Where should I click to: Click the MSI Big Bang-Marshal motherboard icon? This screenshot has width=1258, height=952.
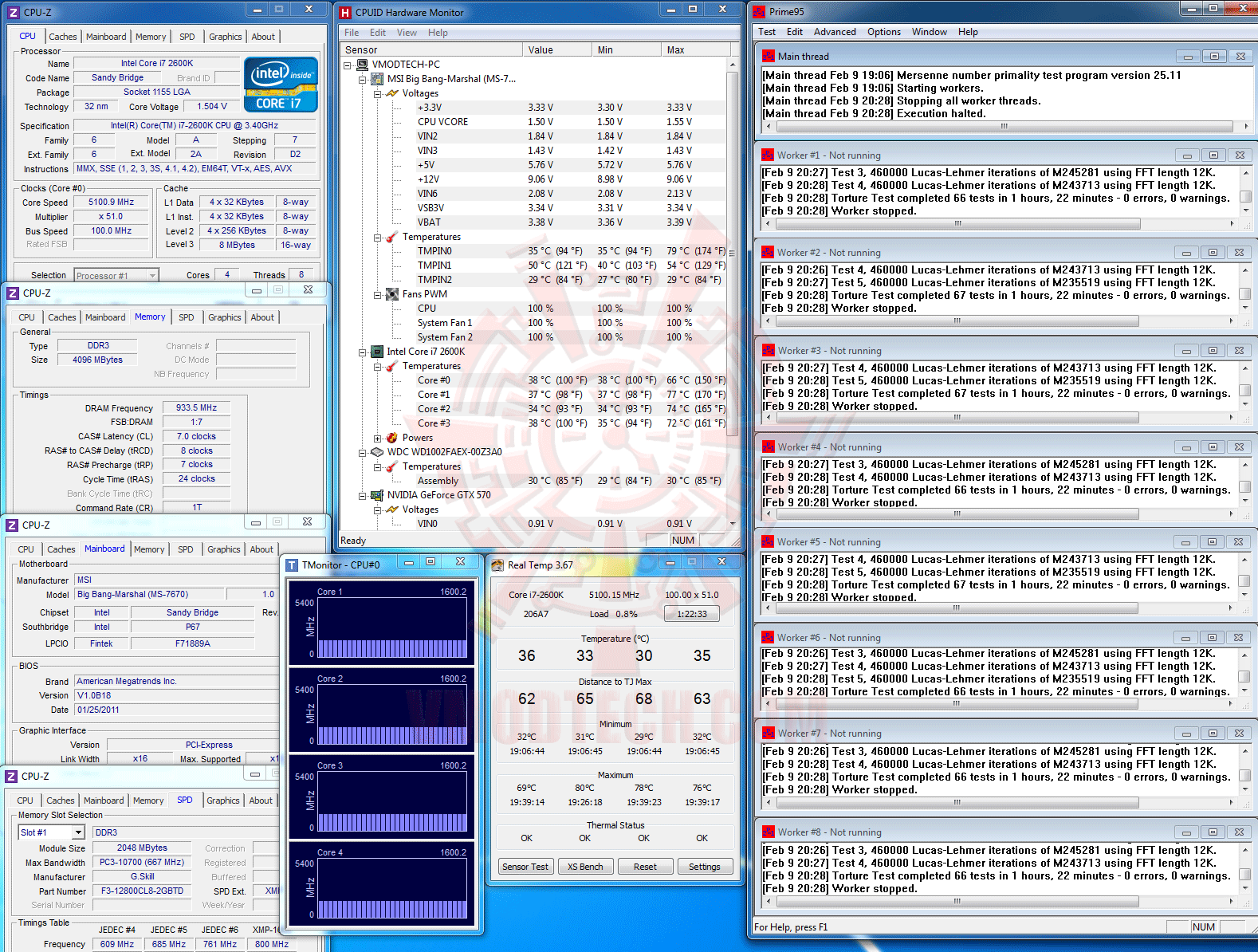[377, 79]
